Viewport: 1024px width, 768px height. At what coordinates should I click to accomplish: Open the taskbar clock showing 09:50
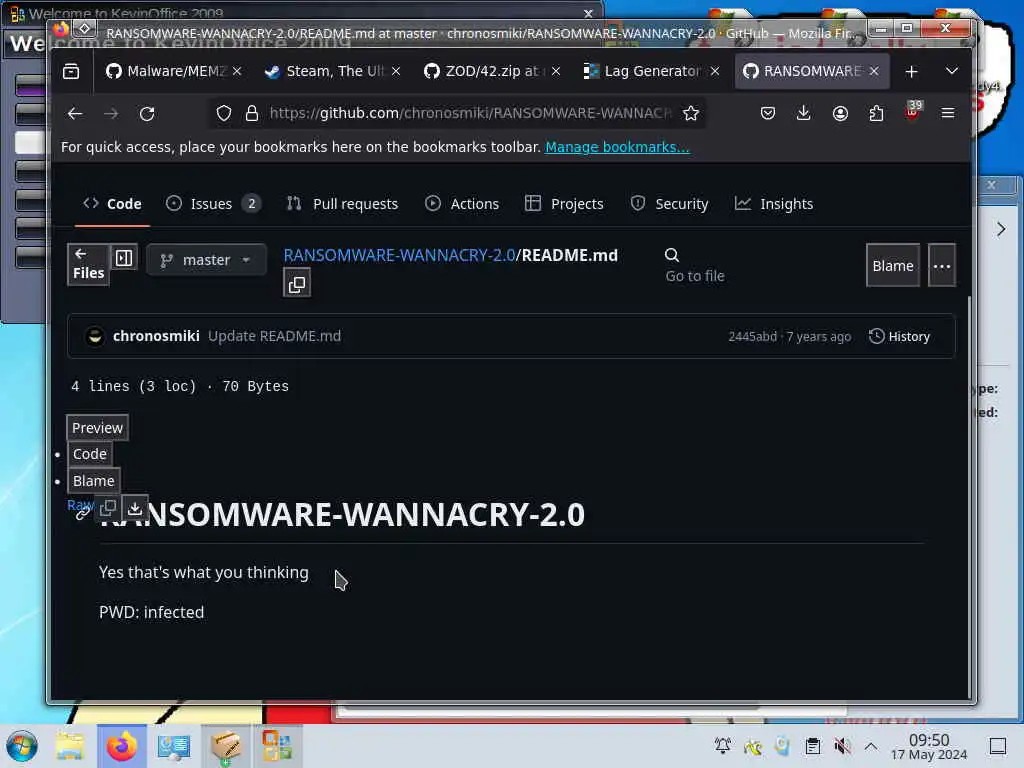(x=929, y=746)
